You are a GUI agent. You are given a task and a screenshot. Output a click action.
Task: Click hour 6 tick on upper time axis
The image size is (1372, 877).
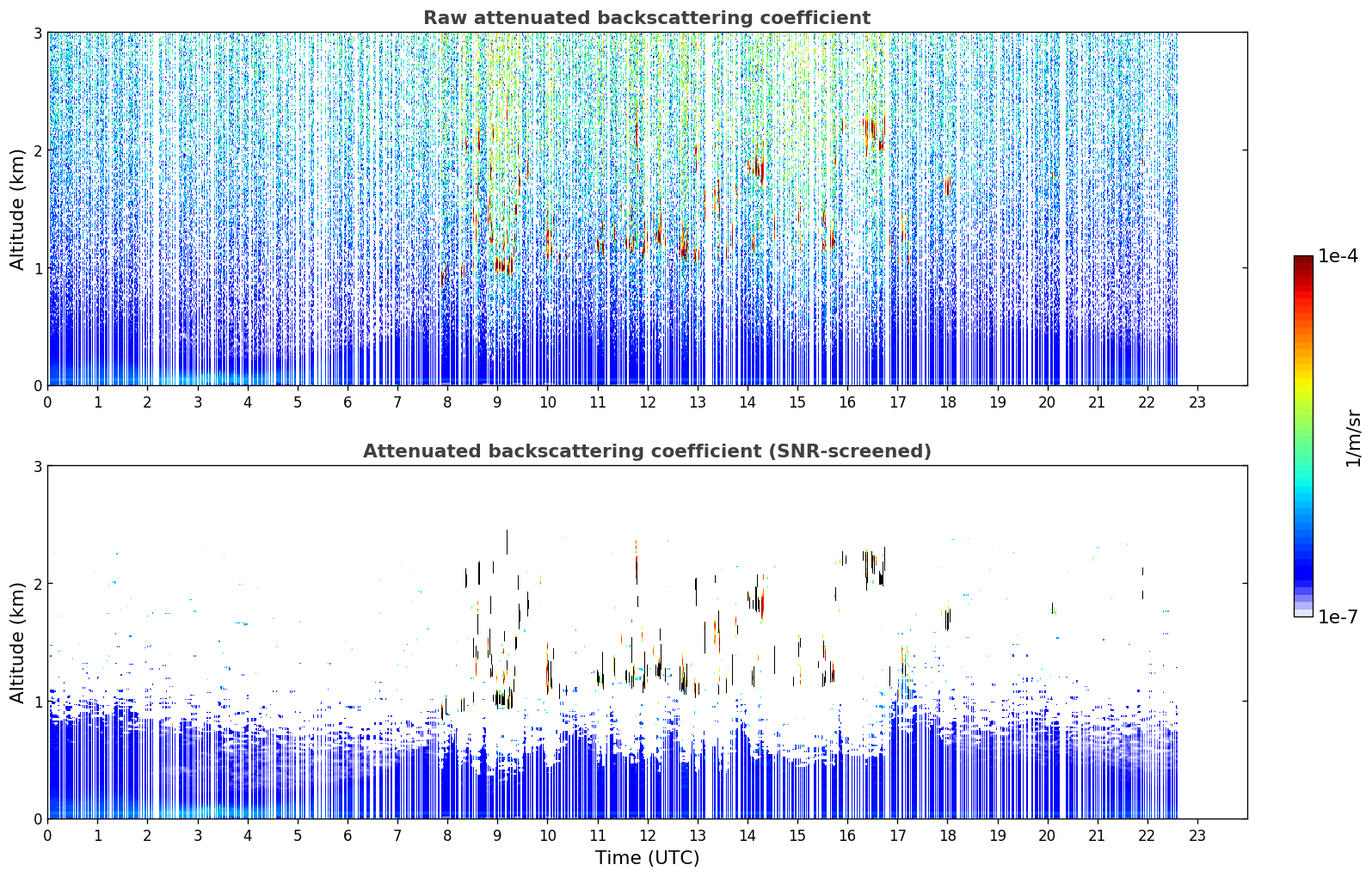pos(348,402)
